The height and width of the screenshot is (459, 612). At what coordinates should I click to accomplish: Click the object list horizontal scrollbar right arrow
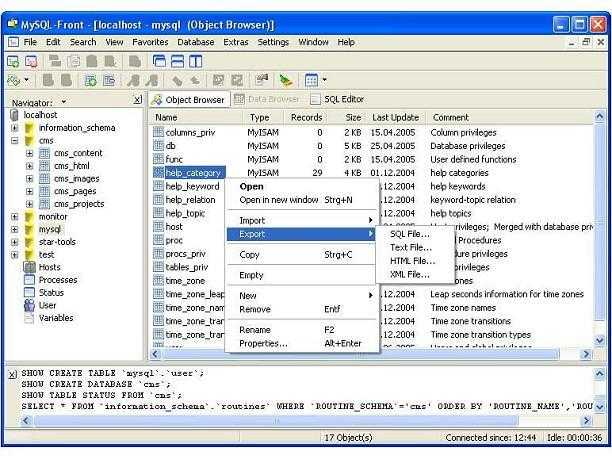pyautogui.click(x=586, y=354)
